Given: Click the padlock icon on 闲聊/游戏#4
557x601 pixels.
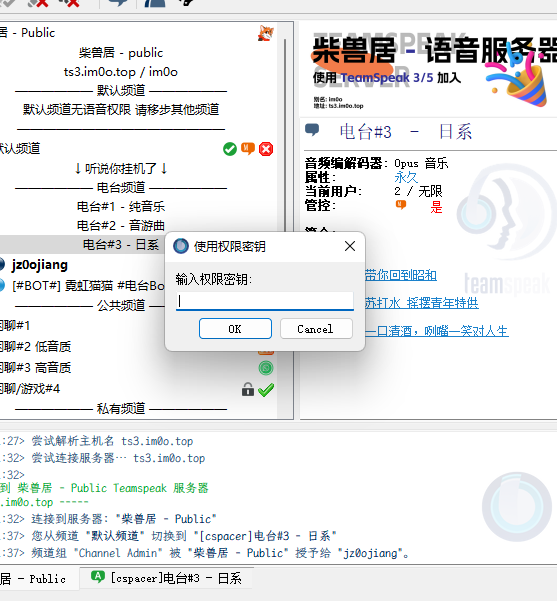Looking at the screenshot, I should point(248,389).
